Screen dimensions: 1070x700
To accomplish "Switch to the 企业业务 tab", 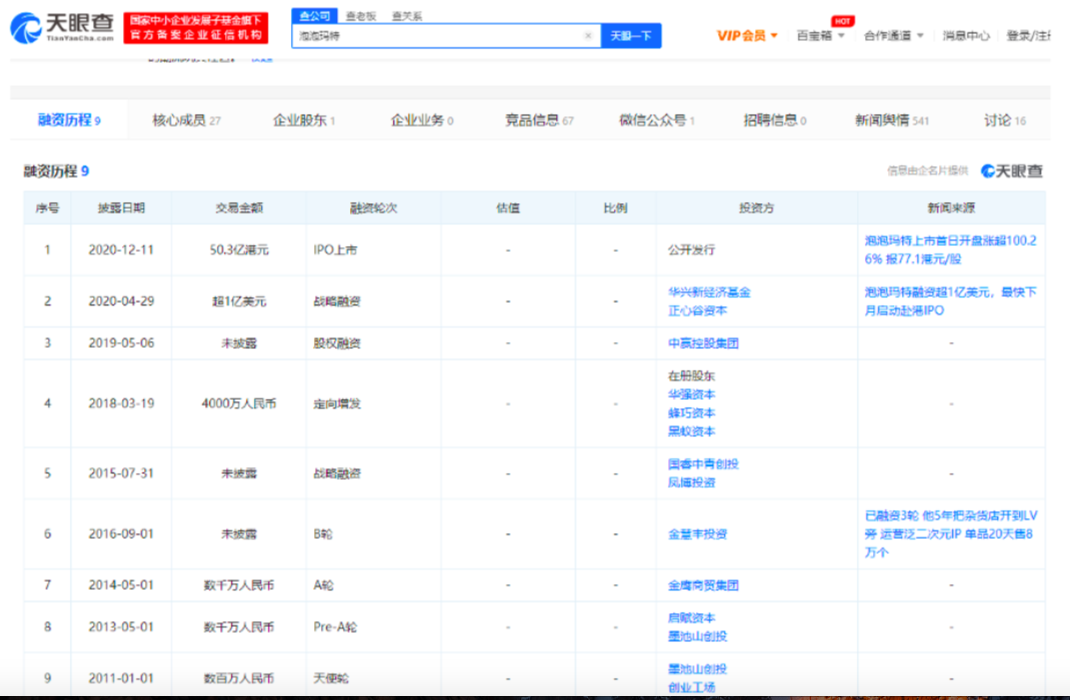I will pos(422,120).
